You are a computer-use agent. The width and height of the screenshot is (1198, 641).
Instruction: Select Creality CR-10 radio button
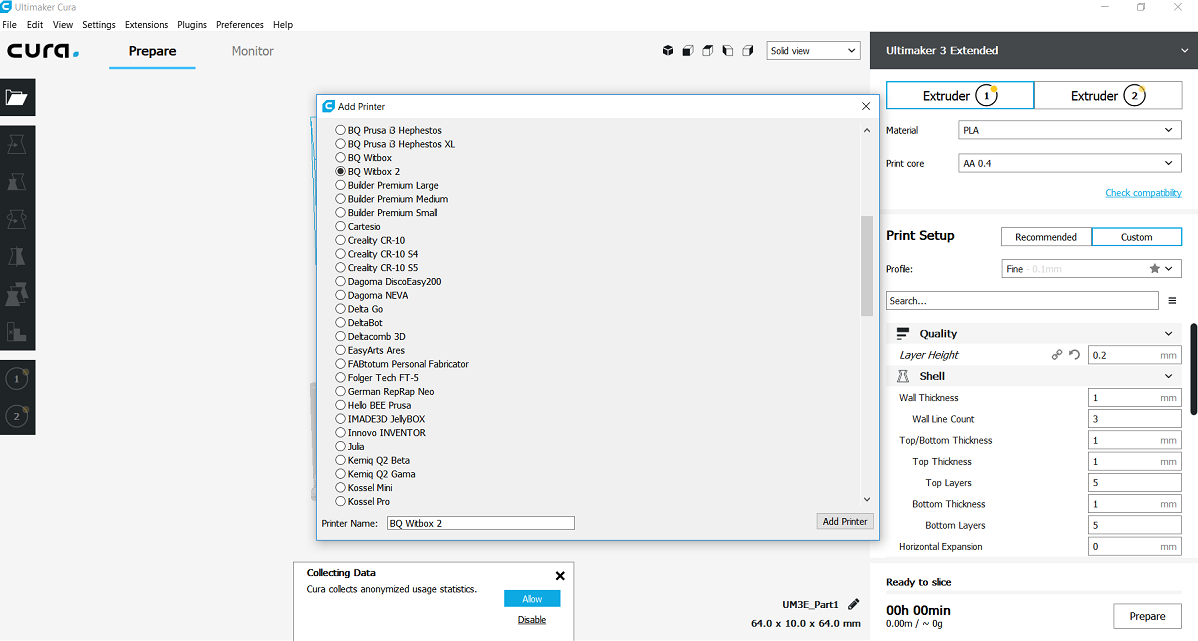340,240
